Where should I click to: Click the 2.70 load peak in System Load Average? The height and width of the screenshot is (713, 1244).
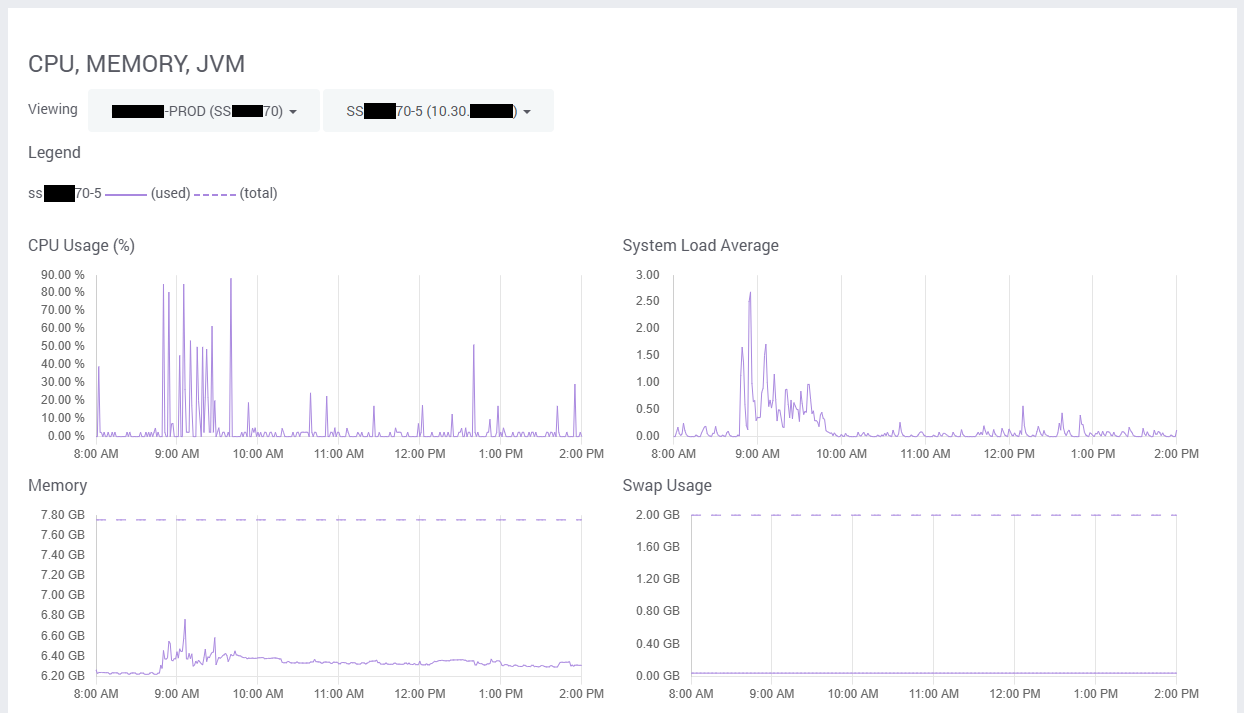(752, 294)
